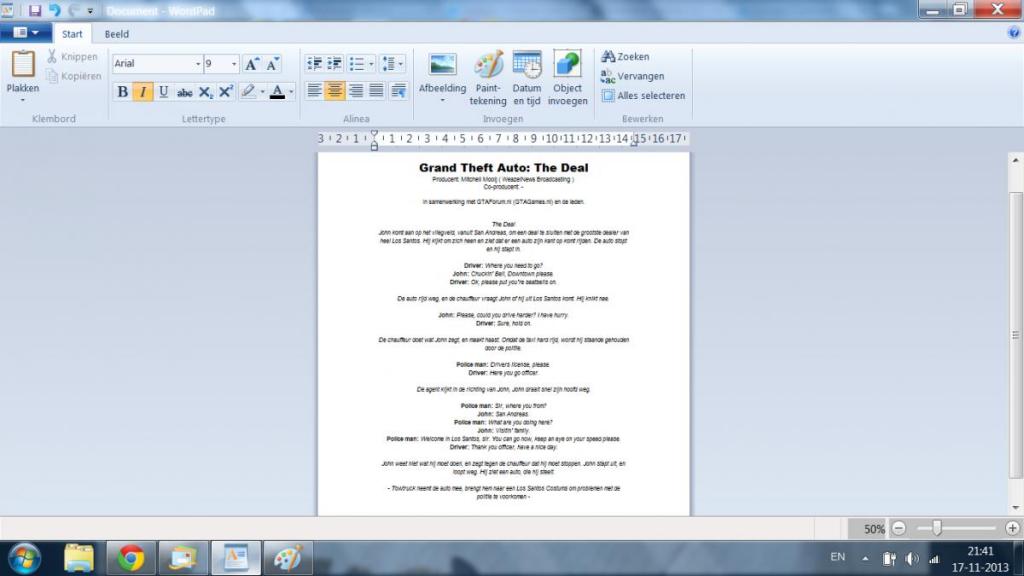Toggle superscript formatting
Viewport: 1024px width, 576px height.
tap(226, 92)
